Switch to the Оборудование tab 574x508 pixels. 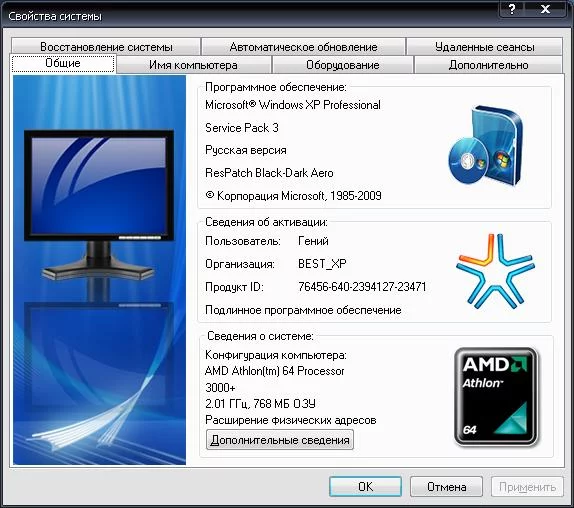coord(343,65)
